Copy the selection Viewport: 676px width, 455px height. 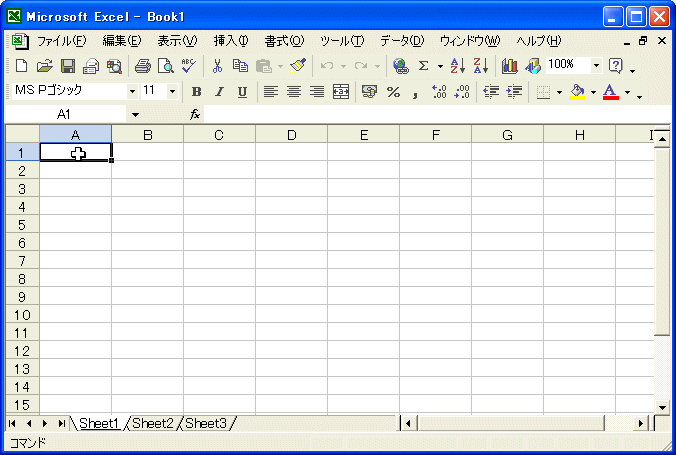[x=240, y=66]
